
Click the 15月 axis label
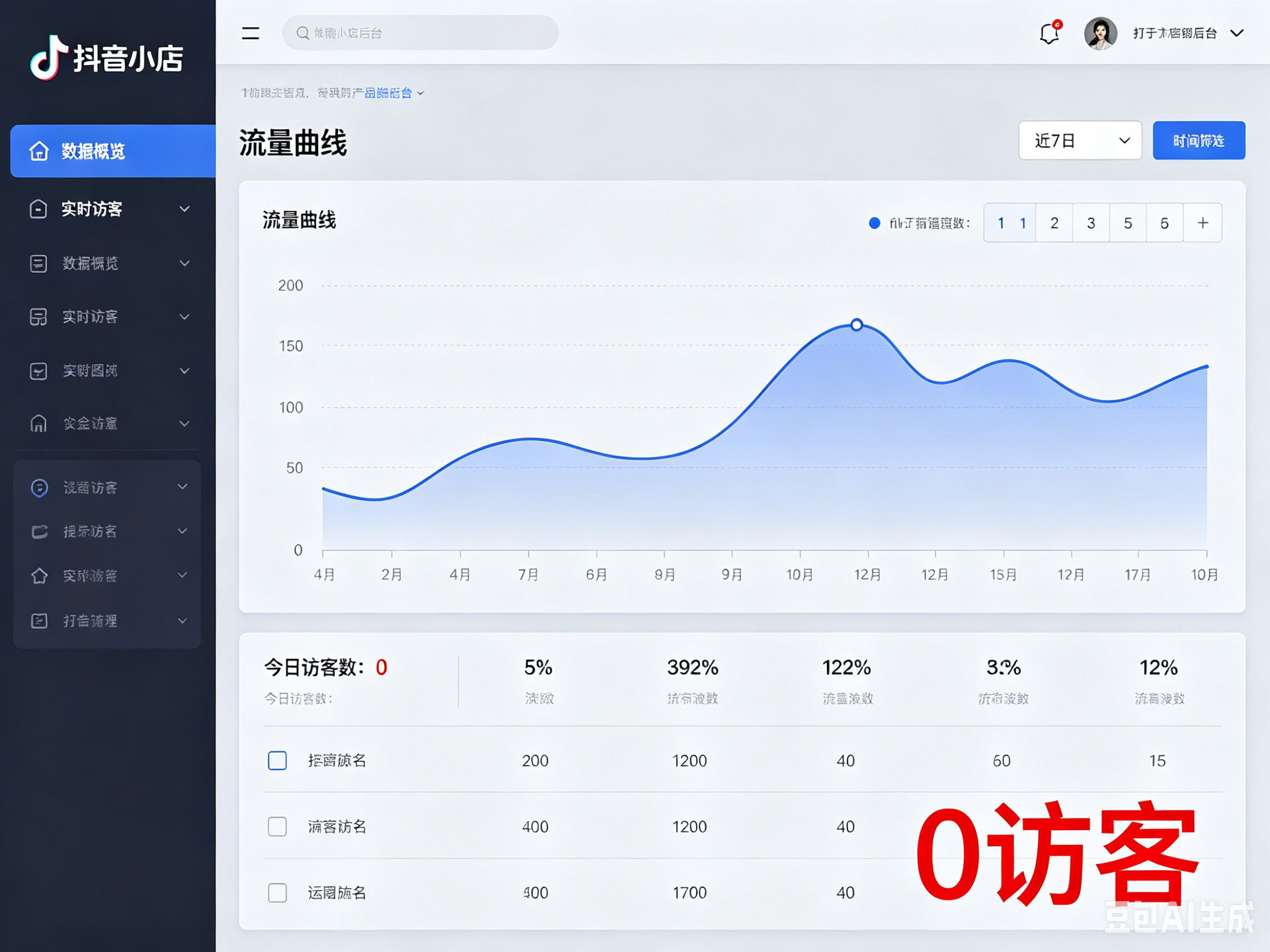[x=1003, y=575]
